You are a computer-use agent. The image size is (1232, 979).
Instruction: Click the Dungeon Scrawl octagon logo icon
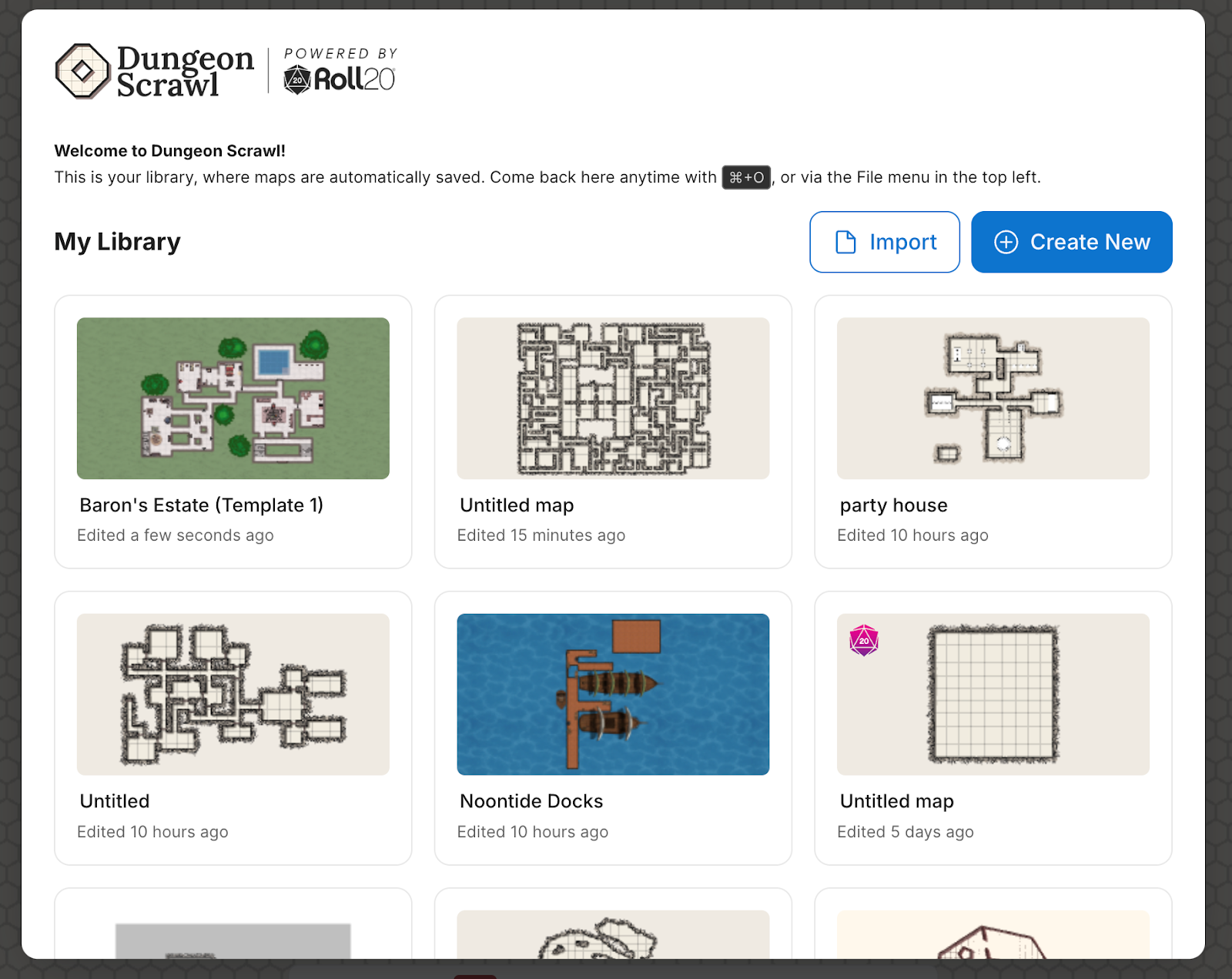pos(82,71)
